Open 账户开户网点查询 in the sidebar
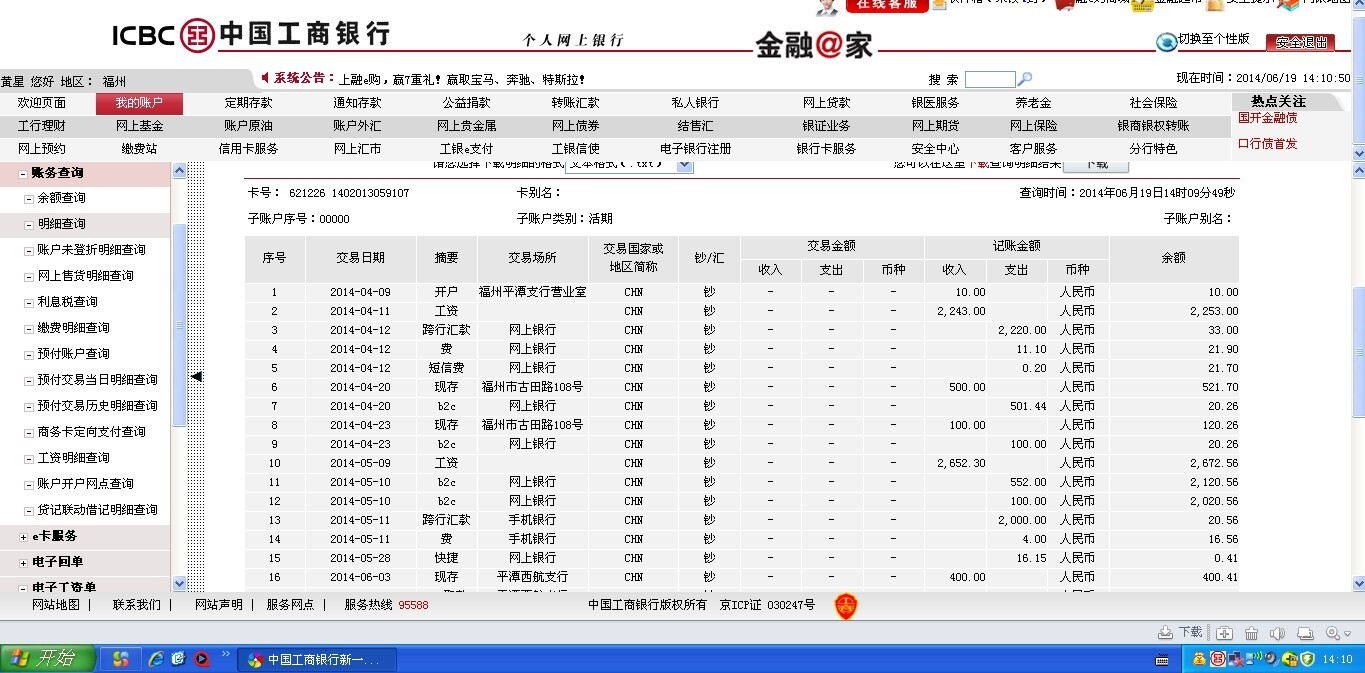The image size is (1365, 673). pyautogui.click(x=86, y=484)
